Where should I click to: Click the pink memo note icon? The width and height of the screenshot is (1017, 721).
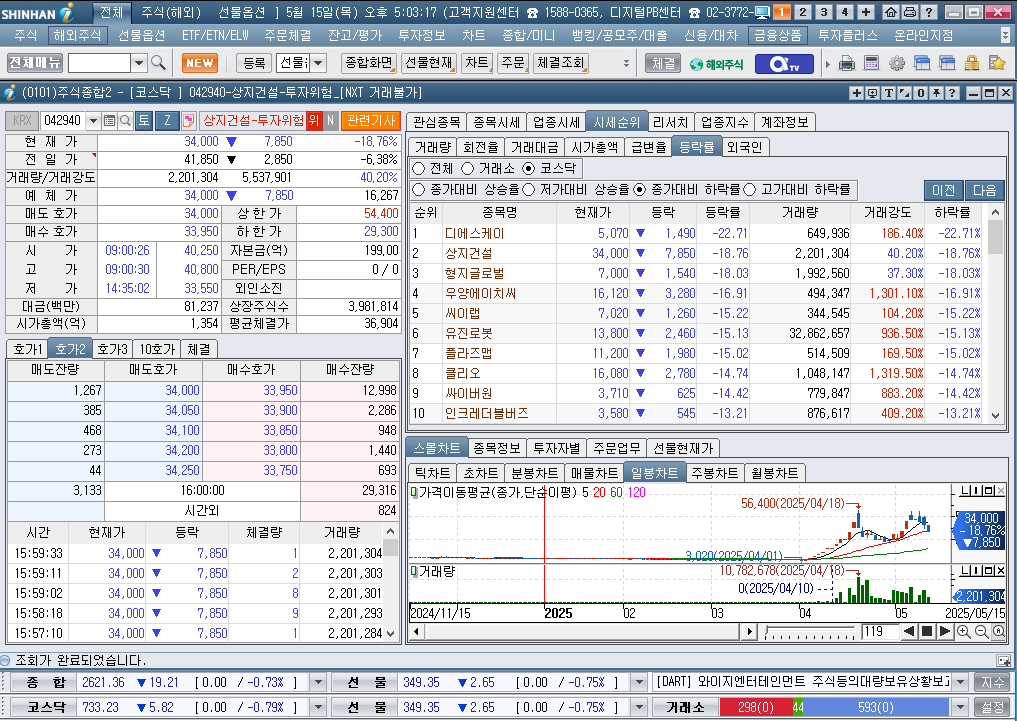click(189, 121)
